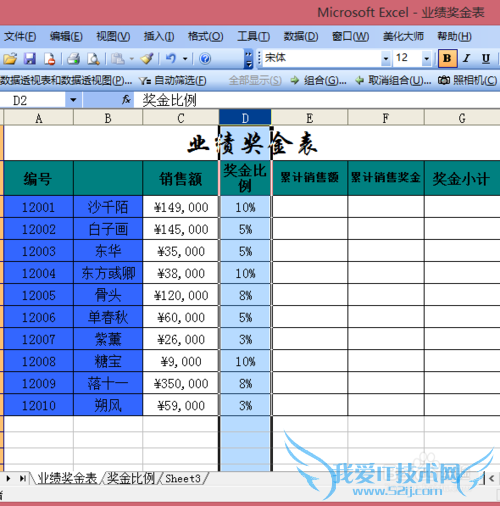Viewport: 500px width, 506px height.
Task: Open the font size 12 dropdown
Action: (x=426, y=59)
